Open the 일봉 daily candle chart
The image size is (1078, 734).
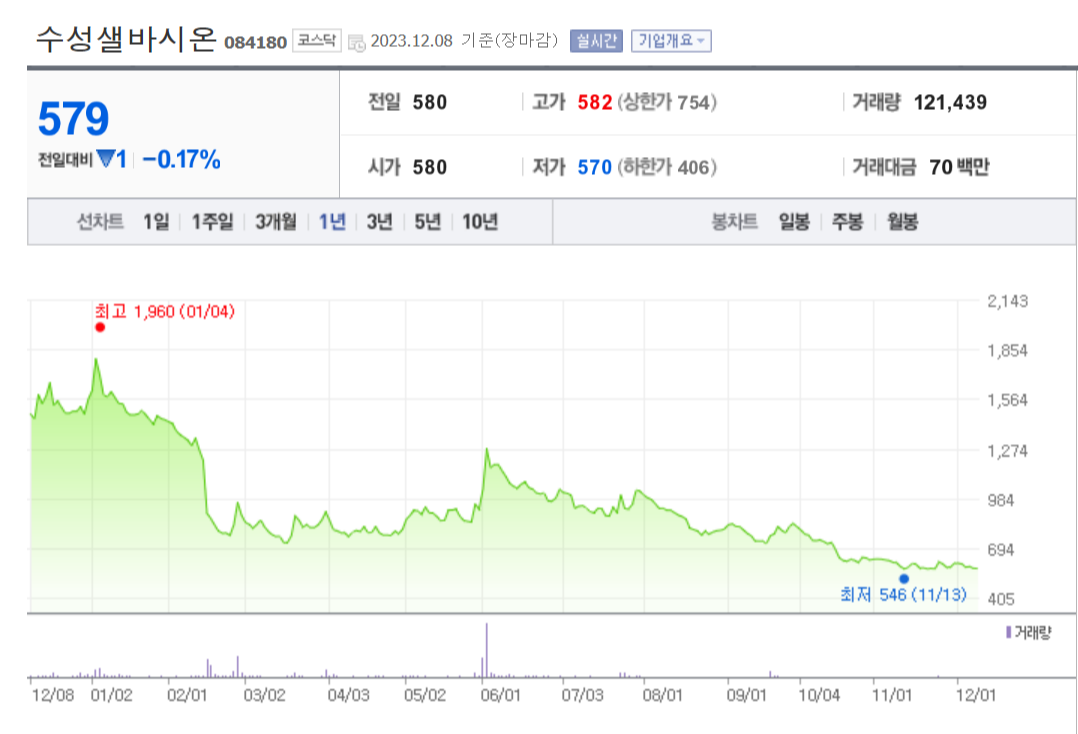click(794, 222)
